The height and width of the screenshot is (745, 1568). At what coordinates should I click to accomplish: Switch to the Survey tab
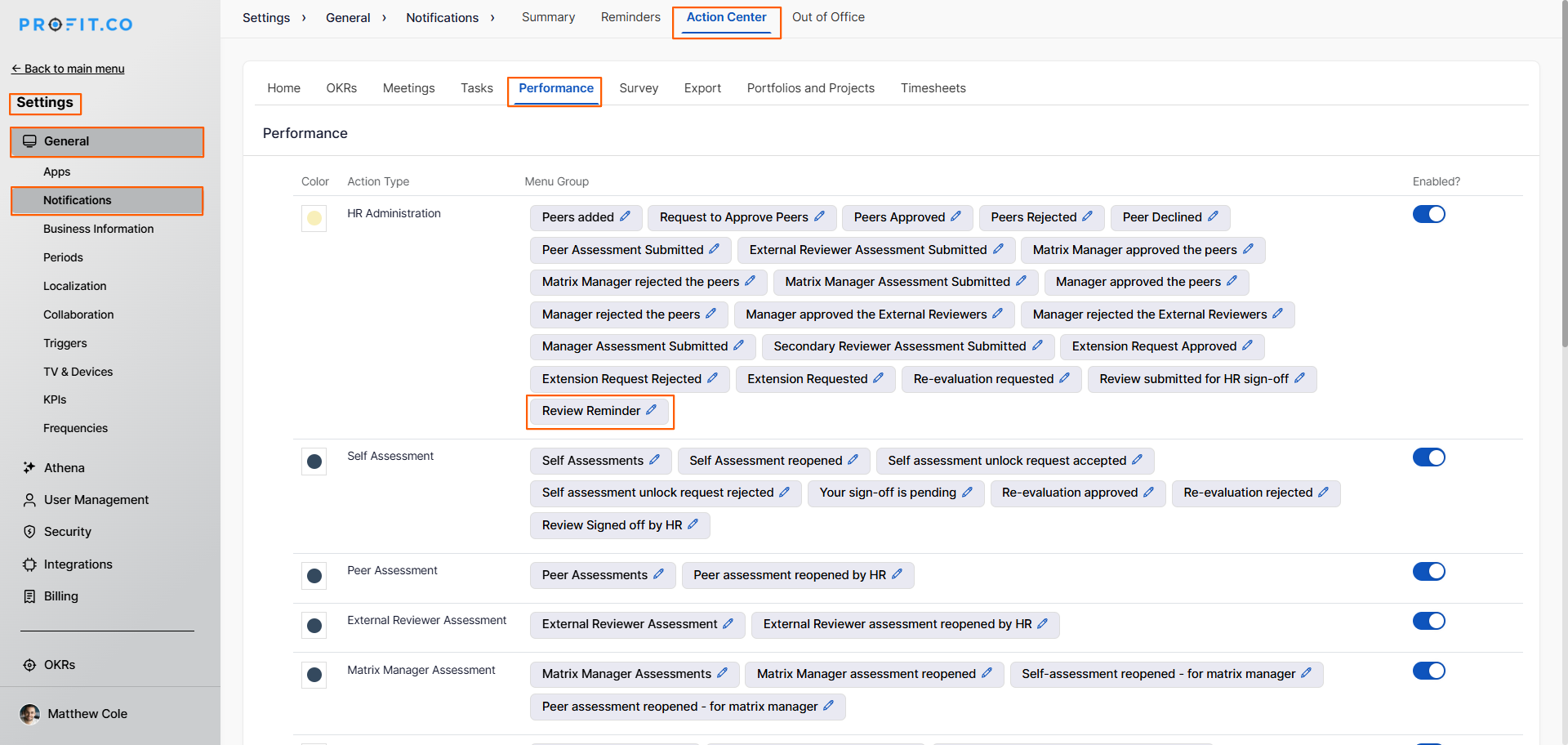point(638,88)
